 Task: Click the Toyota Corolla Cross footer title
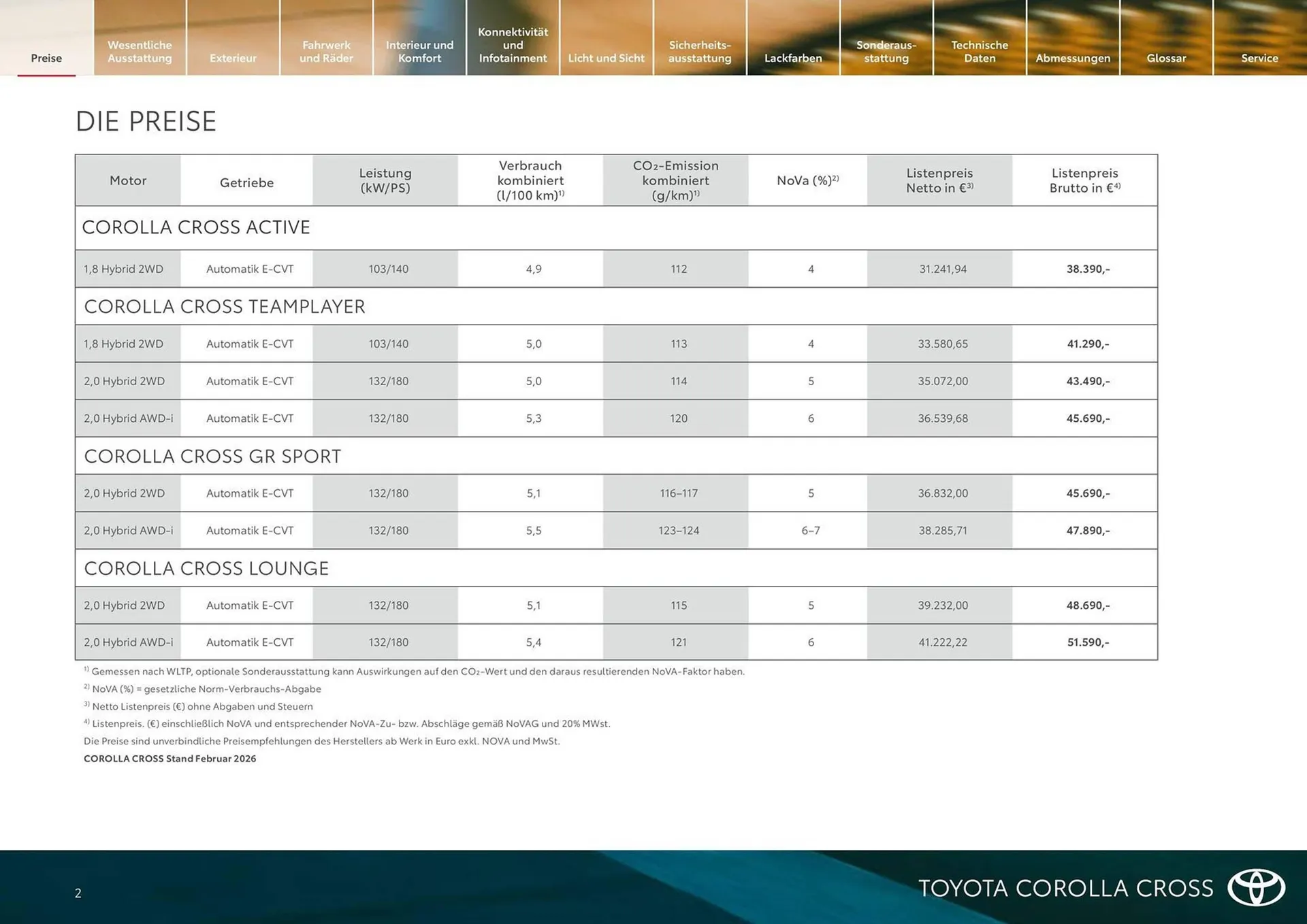tap(1065, 888)
